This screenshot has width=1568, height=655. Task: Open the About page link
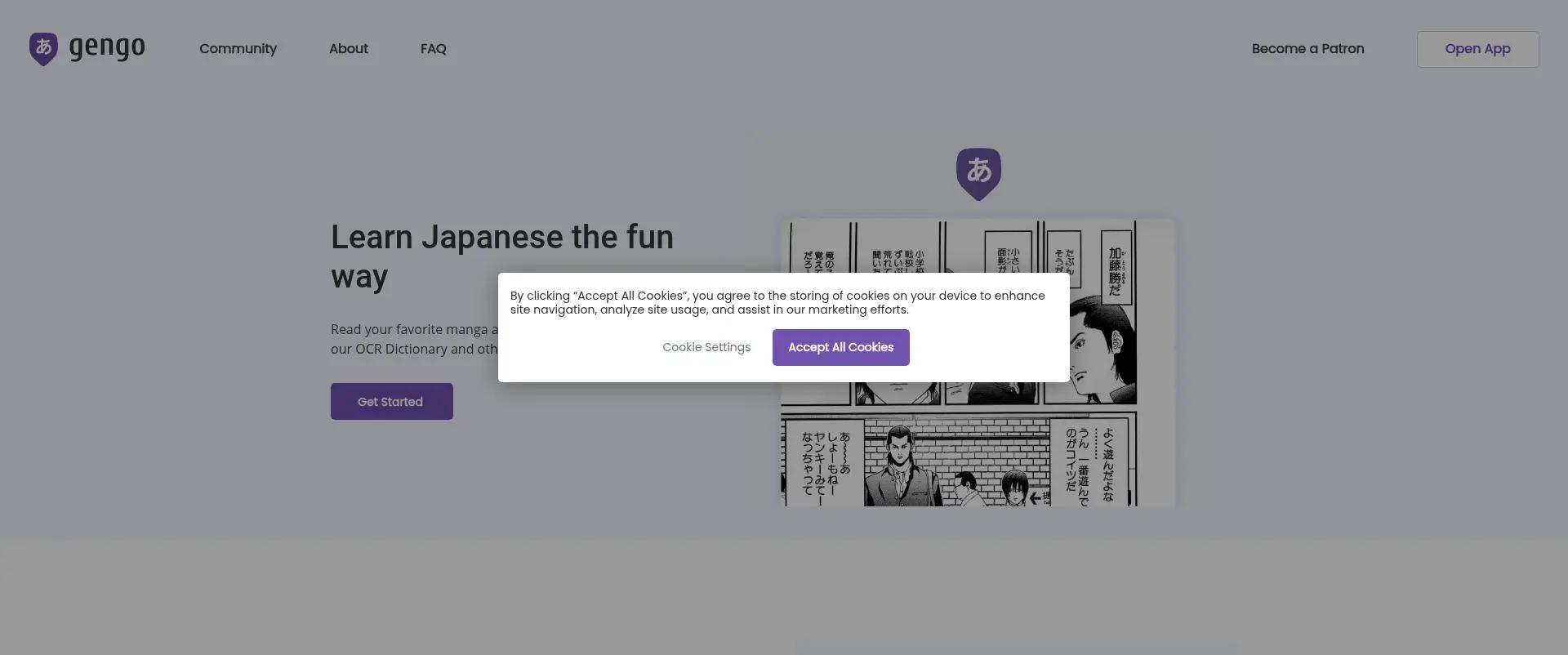tap(349, 49)
